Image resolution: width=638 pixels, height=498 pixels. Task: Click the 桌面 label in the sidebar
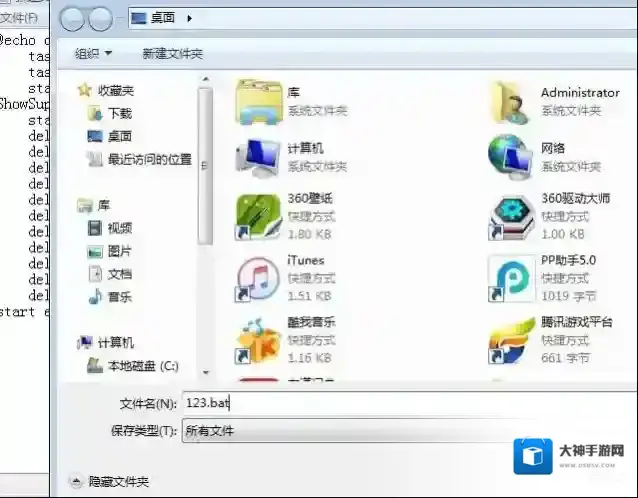click(120, 136)
